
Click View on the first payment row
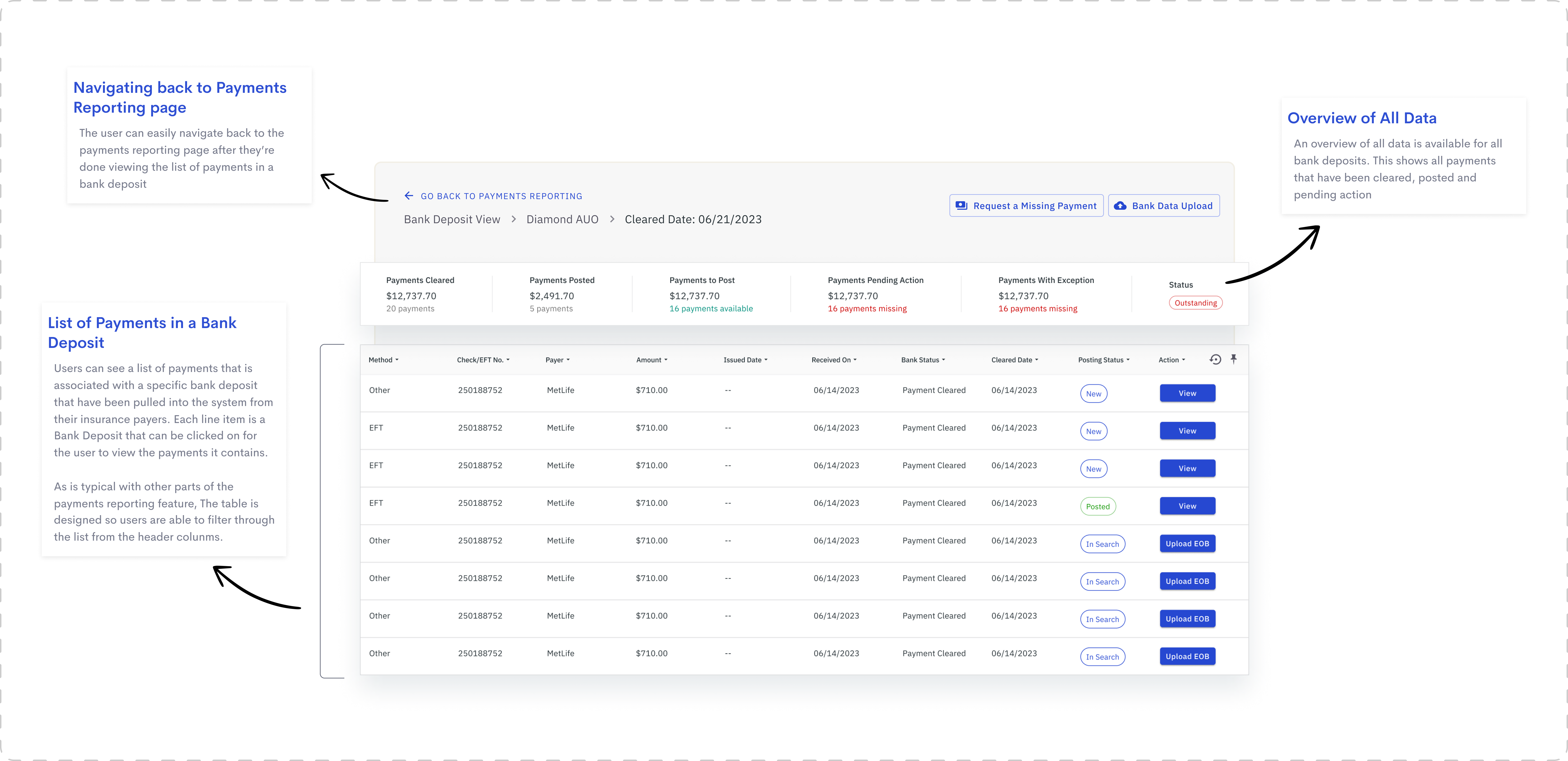[x=1187, y=393]
